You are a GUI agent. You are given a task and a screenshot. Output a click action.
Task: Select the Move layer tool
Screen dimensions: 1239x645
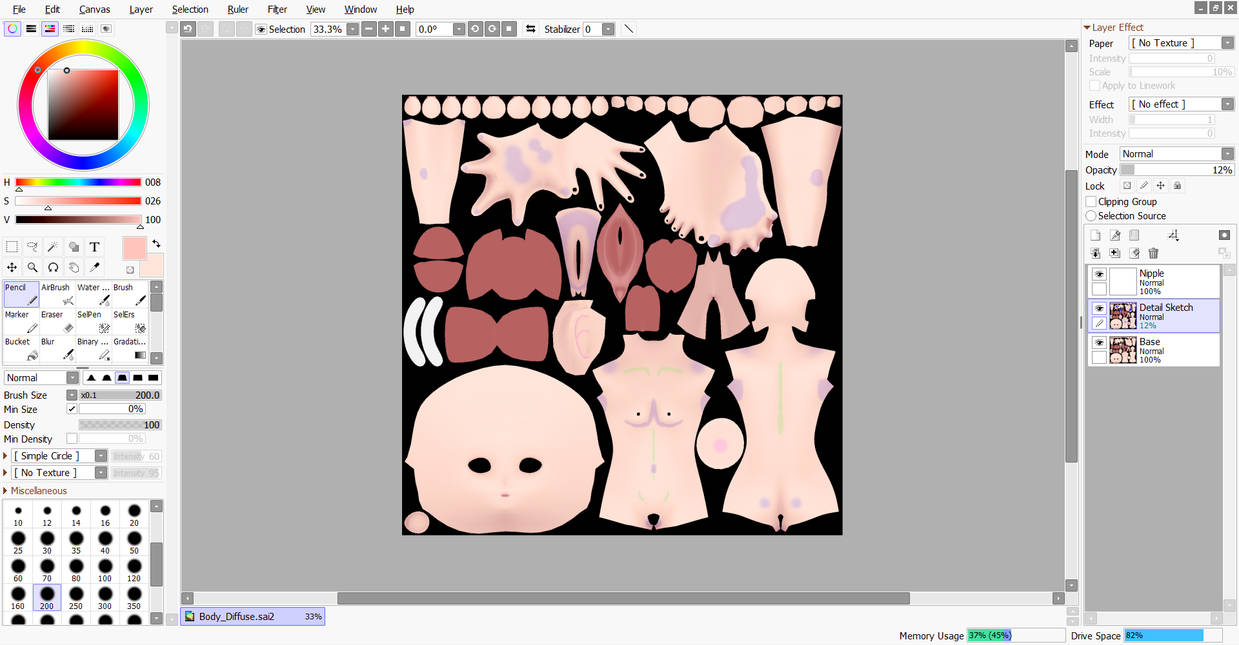(x=12, y=267)
